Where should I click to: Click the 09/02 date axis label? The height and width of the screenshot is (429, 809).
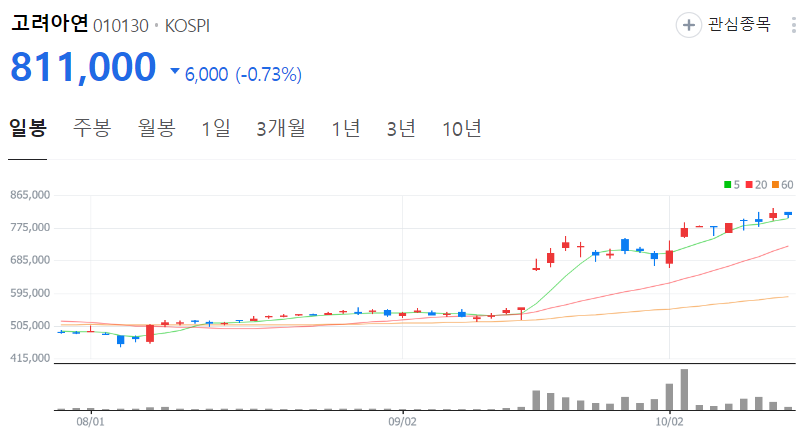click(402, 422)
